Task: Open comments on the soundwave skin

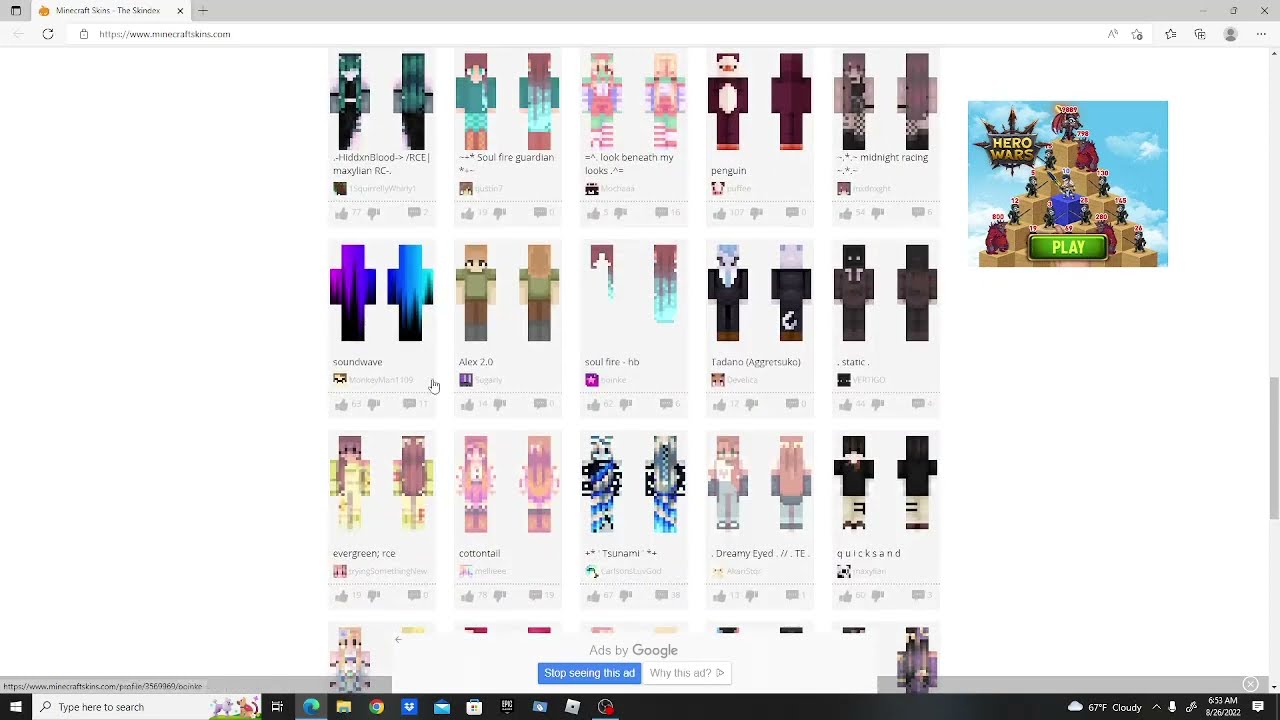Action: [409, 404]
